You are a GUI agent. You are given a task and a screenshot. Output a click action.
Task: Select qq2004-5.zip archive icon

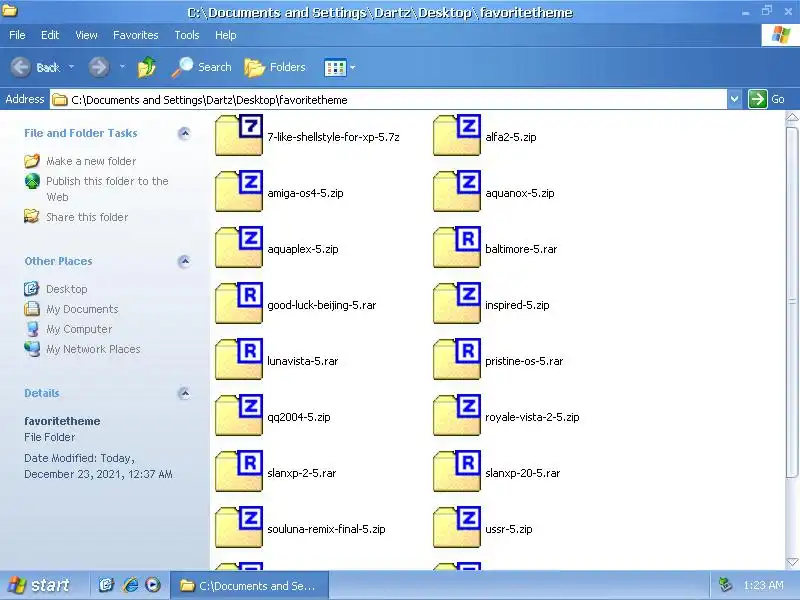pyautogui.click(x=239, y=415)
